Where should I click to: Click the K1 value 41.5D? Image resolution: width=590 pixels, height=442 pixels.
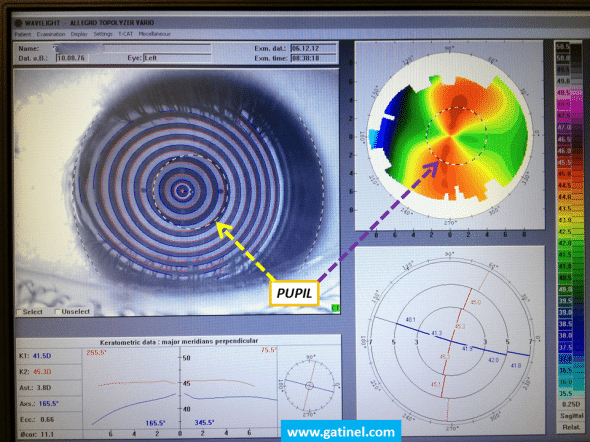42,355
